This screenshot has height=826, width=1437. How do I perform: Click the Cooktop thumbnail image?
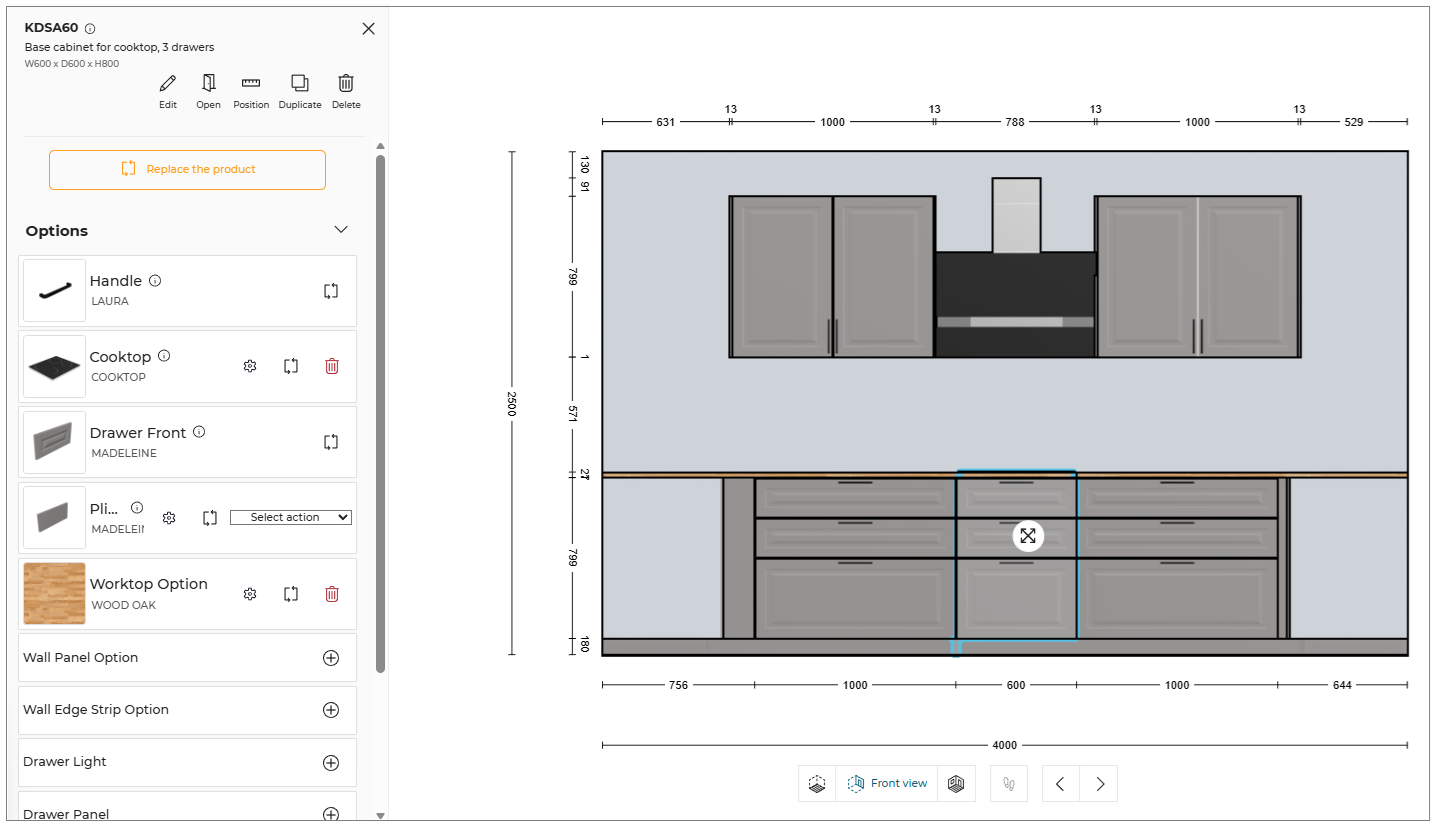(54, 367)
